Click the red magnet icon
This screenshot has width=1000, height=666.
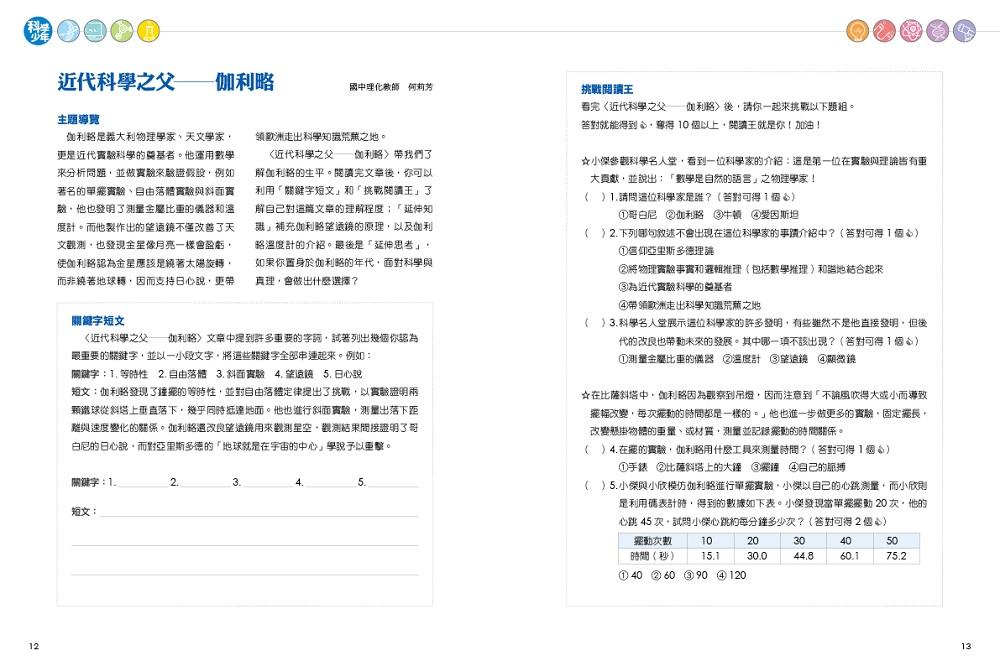tap(885, 31)
